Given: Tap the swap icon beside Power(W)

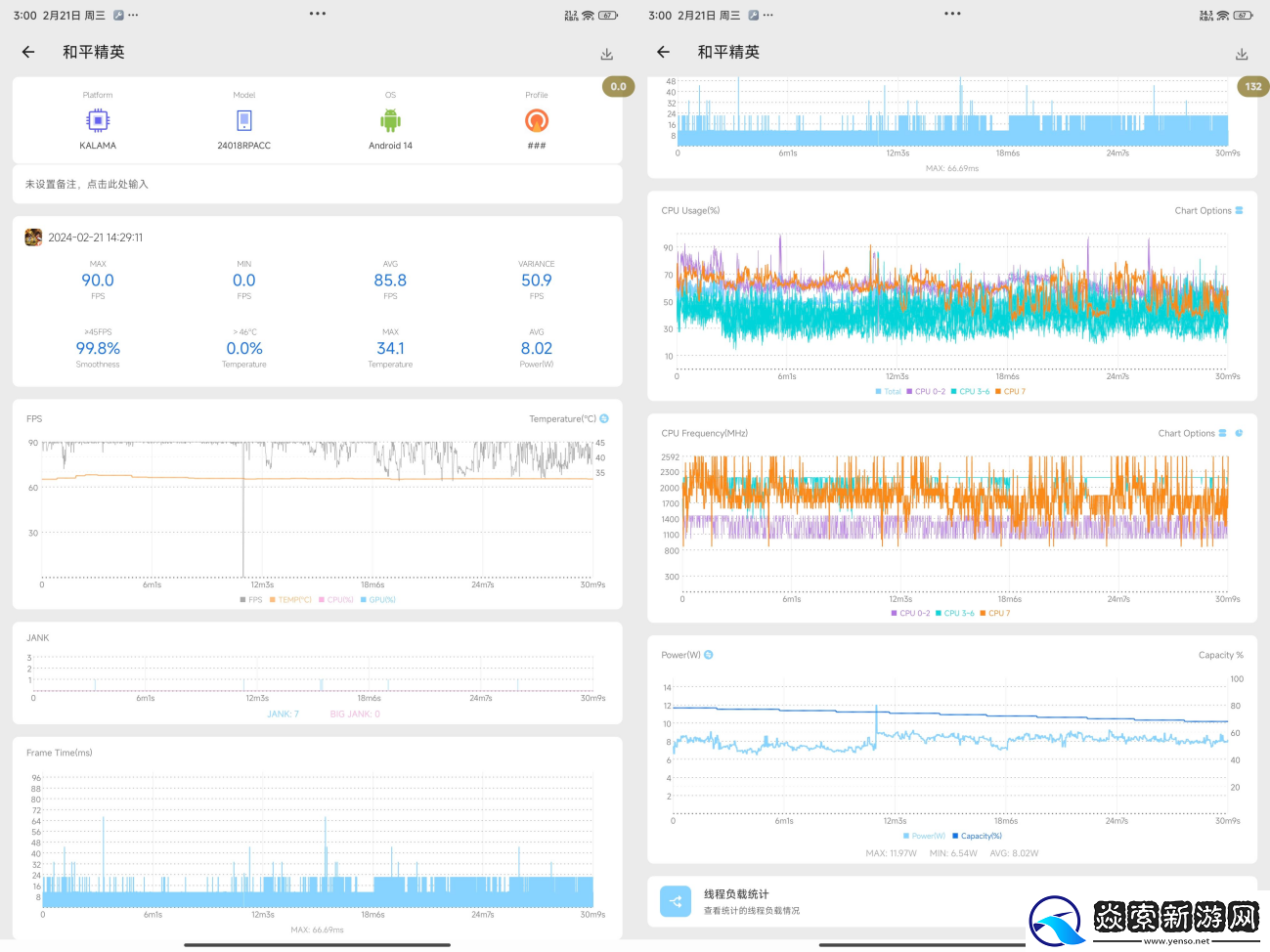Looking at the screenshot, I should [709, 655].
